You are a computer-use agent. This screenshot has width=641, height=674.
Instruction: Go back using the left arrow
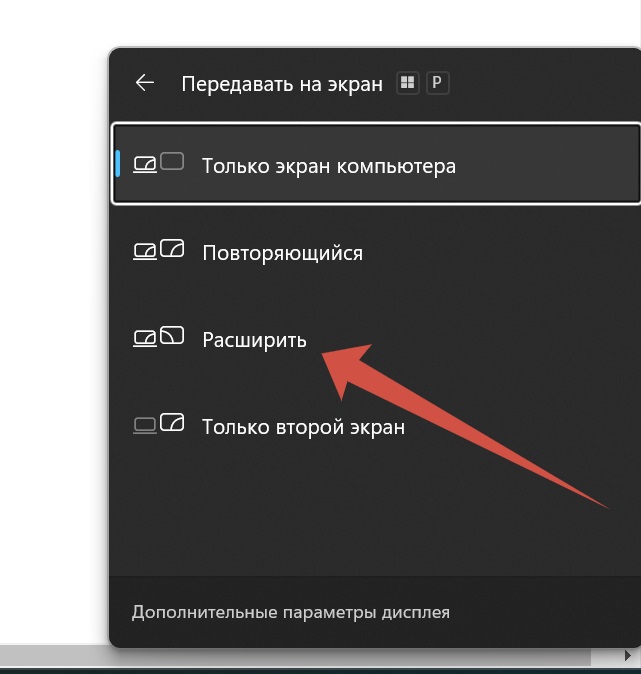click(x=144, y=83)
